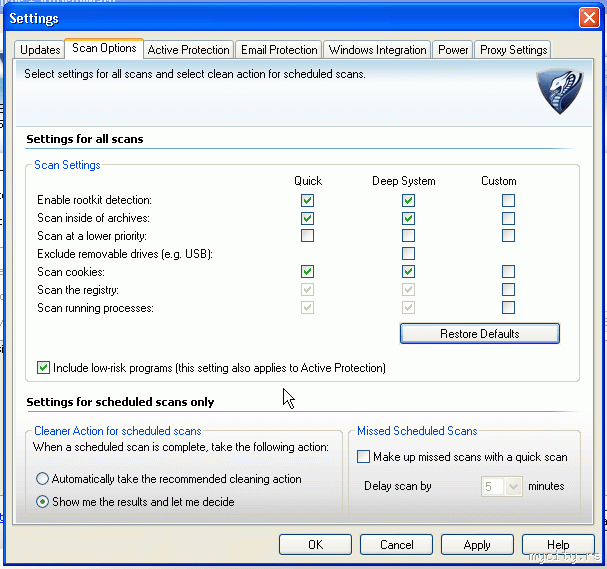Enable Make up missed scans option

tap(364, 457)
